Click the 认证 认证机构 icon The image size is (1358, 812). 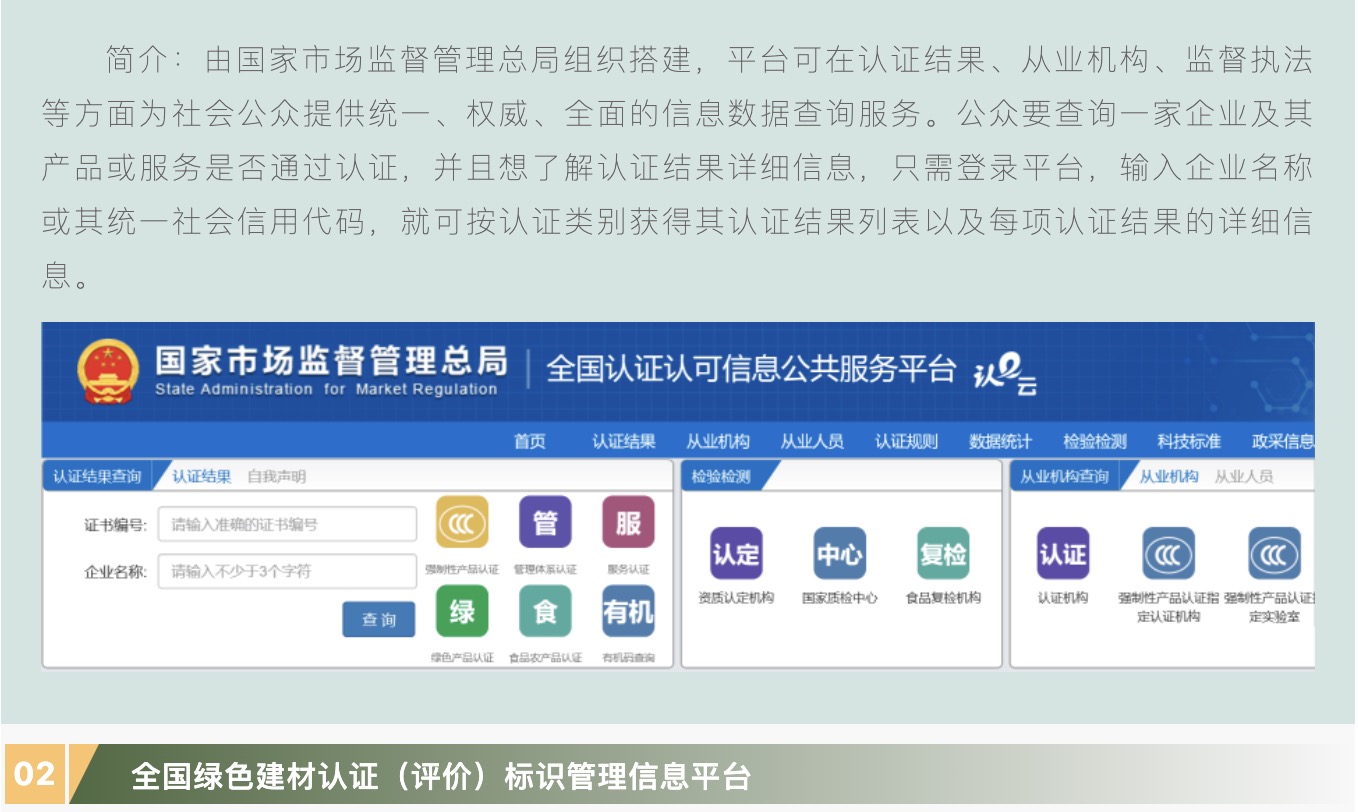point(1062,554)
